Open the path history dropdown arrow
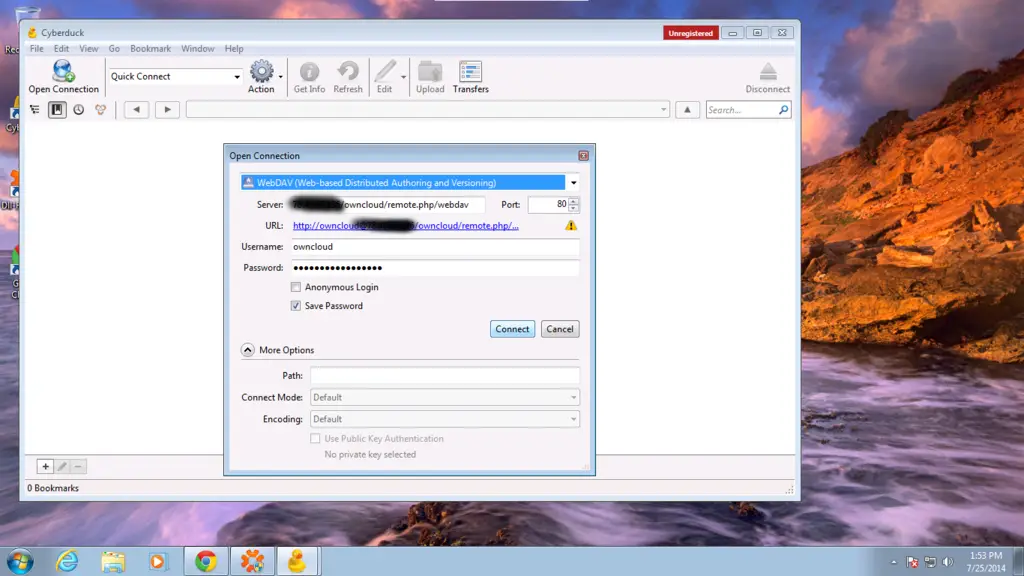 (664, 110)
